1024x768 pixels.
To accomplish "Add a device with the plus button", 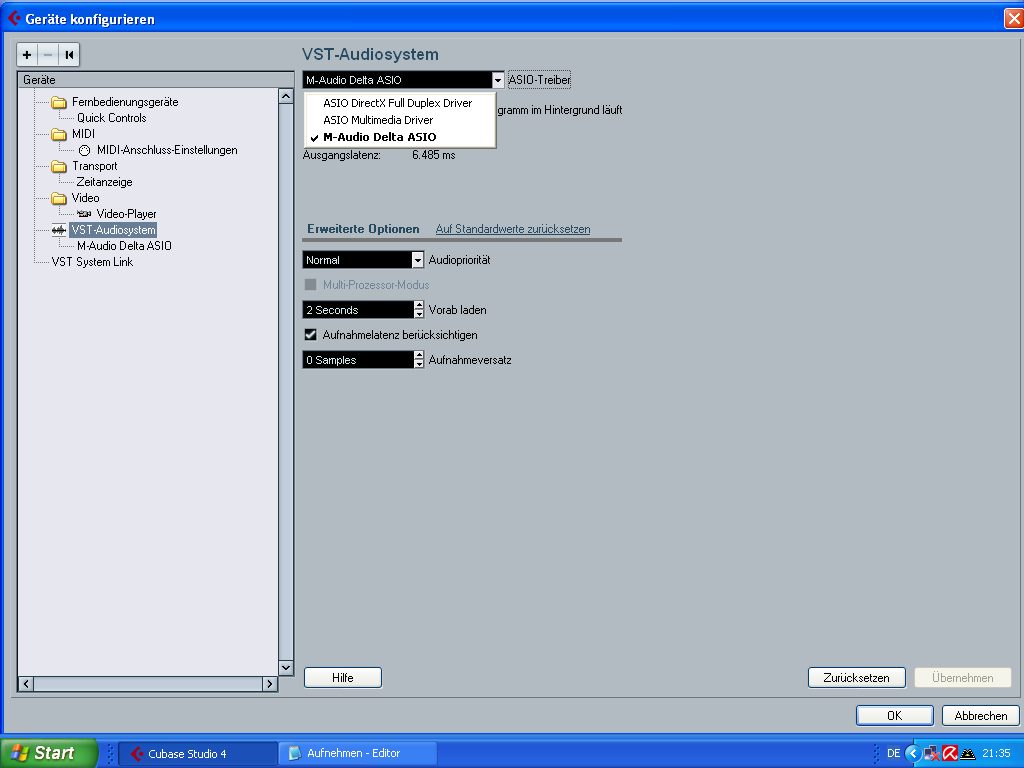I will pos(27,55).
